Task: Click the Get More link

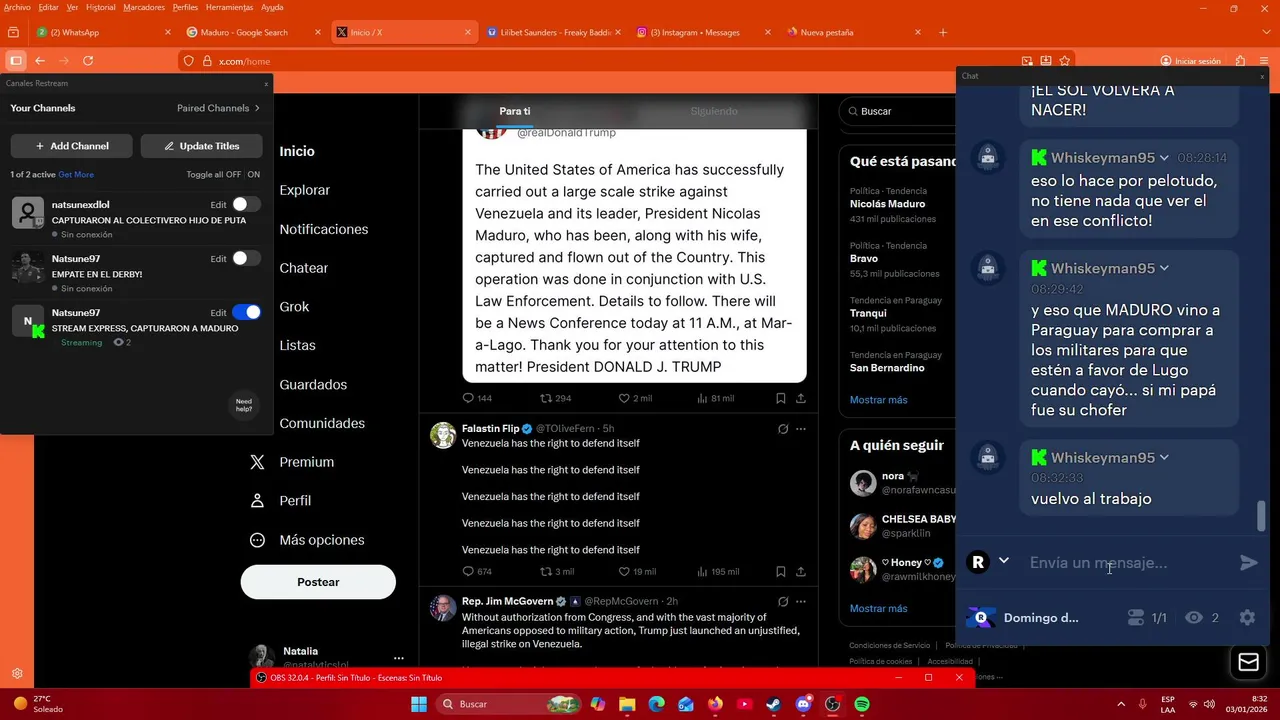Action: click(76, 175)
